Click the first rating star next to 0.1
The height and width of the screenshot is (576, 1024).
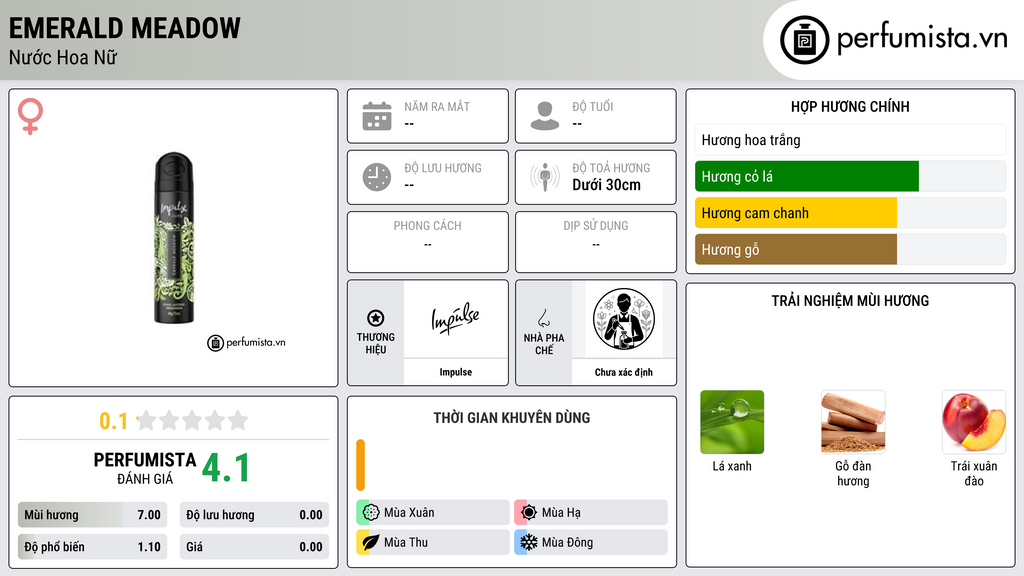click(x=147, y=420)
